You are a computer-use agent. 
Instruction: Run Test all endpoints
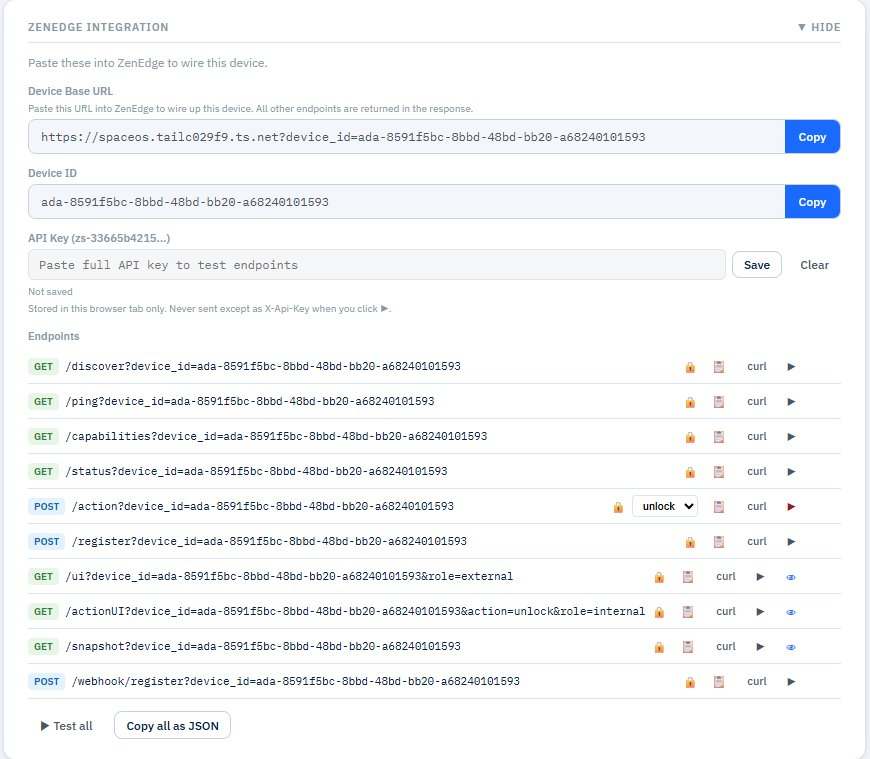[67, 726]
